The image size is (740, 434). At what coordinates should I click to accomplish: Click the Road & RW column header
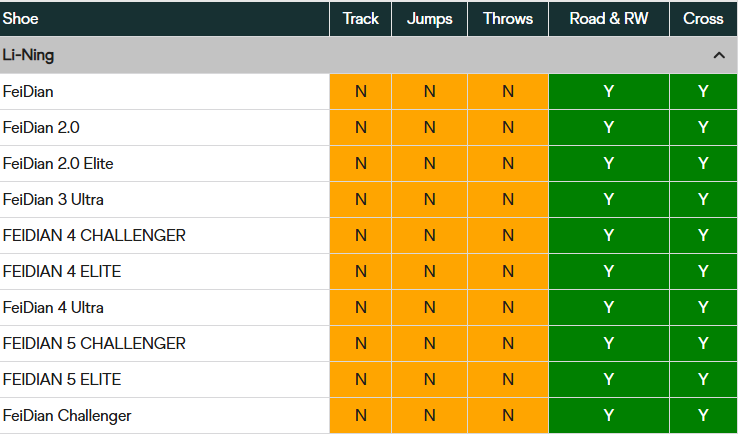coord(609,19)
